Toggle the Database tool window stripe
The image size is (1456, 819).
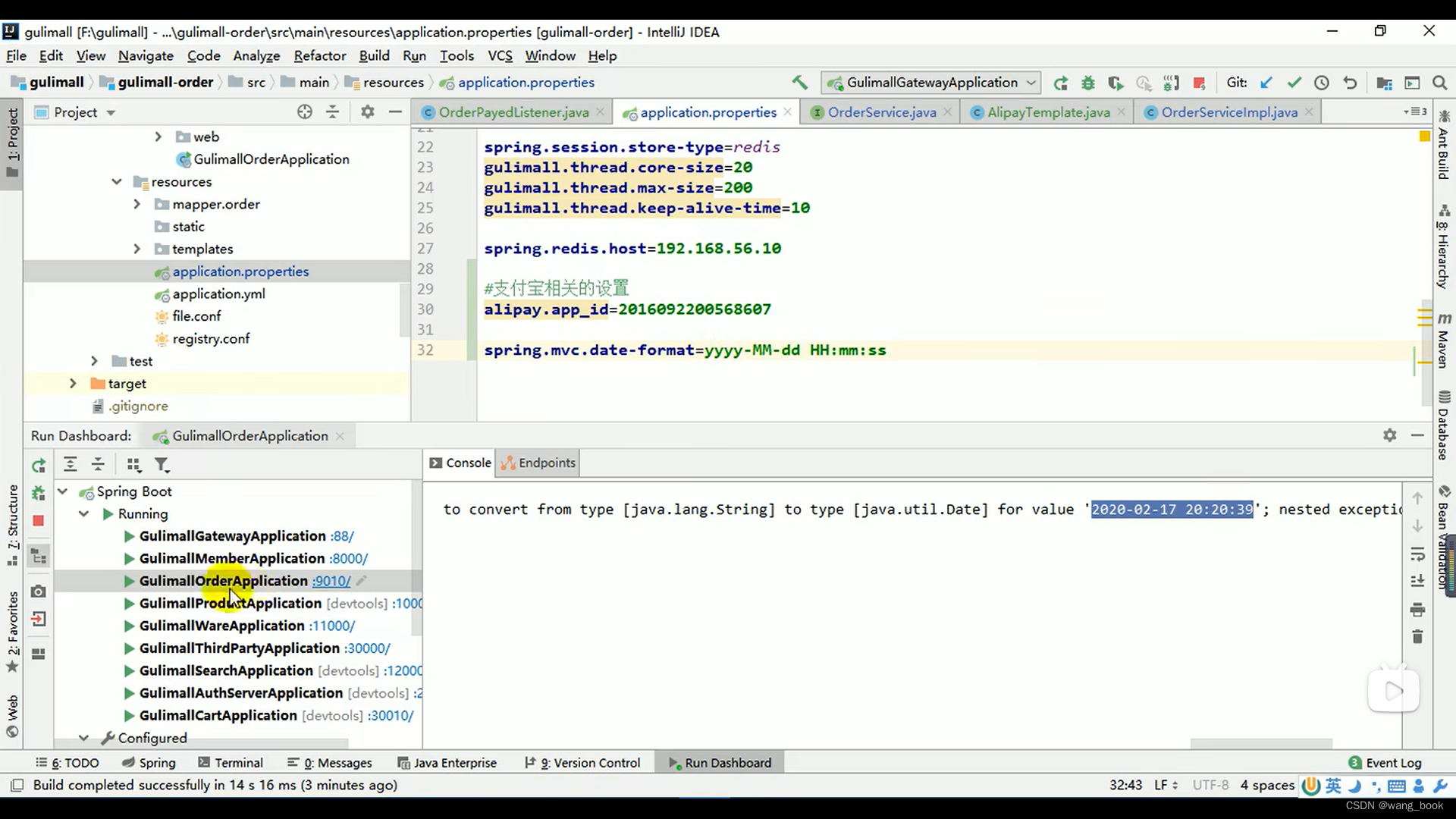[1444, 425]
